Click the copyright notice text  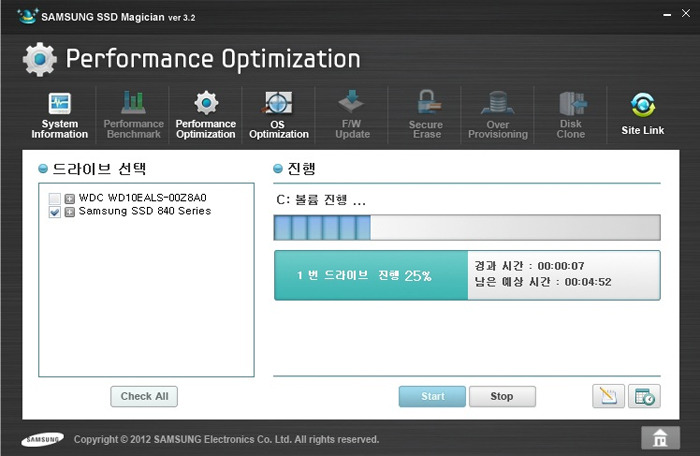(x=226, y=439)
